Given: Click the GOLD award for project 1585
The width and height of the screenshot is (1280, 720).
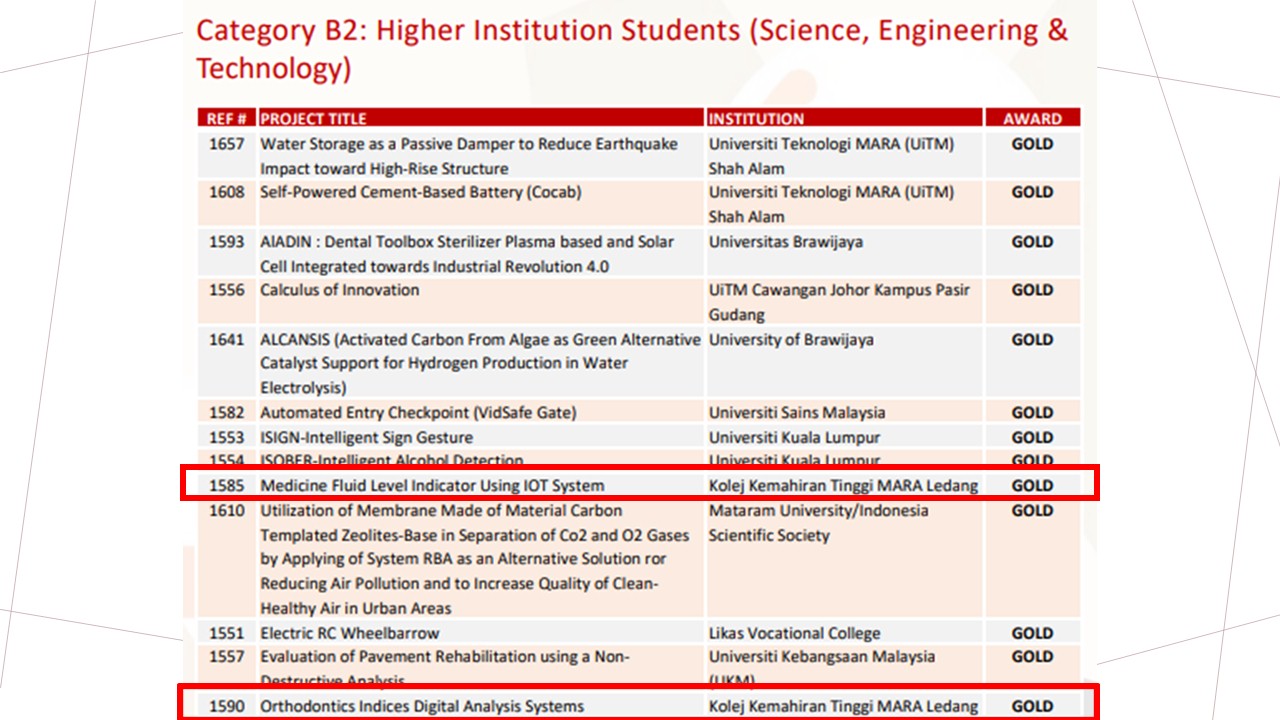Looking at the screenshot, I should click(x=1032, y=486).
